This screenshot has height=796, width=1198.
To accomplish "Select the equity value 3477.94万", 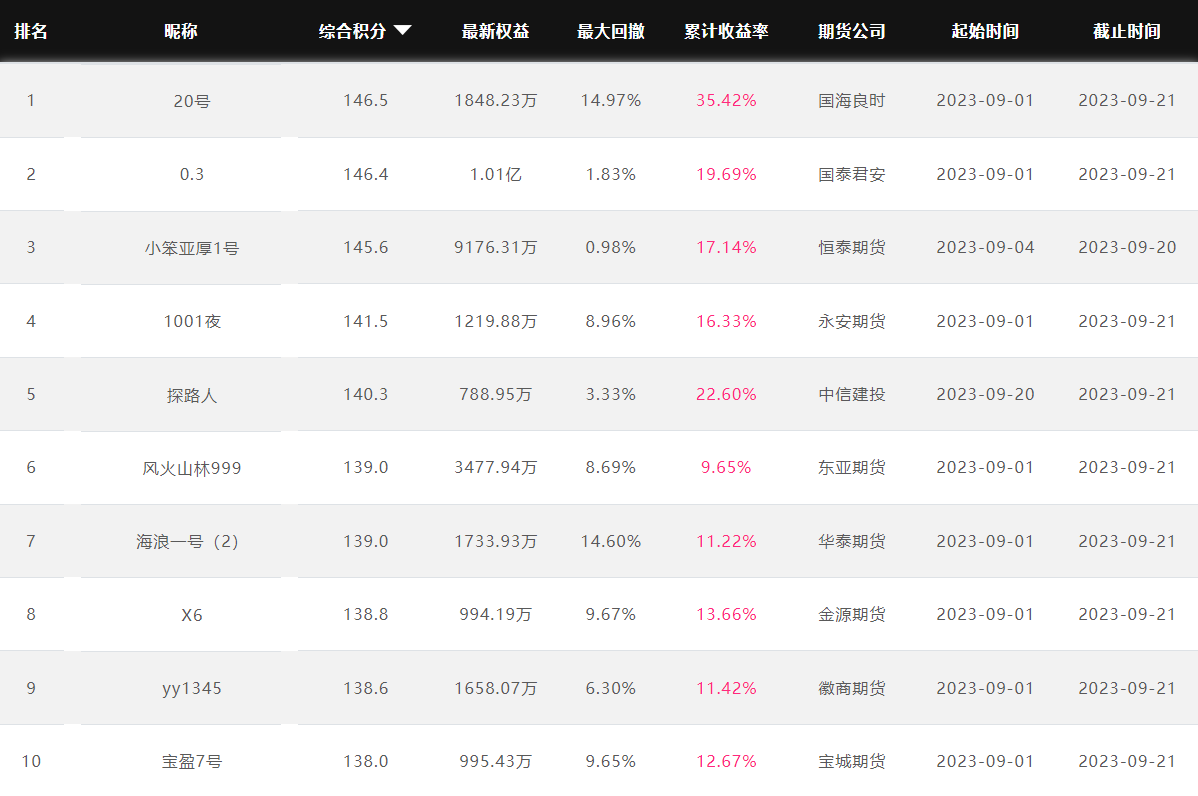I will pos(496,468).
